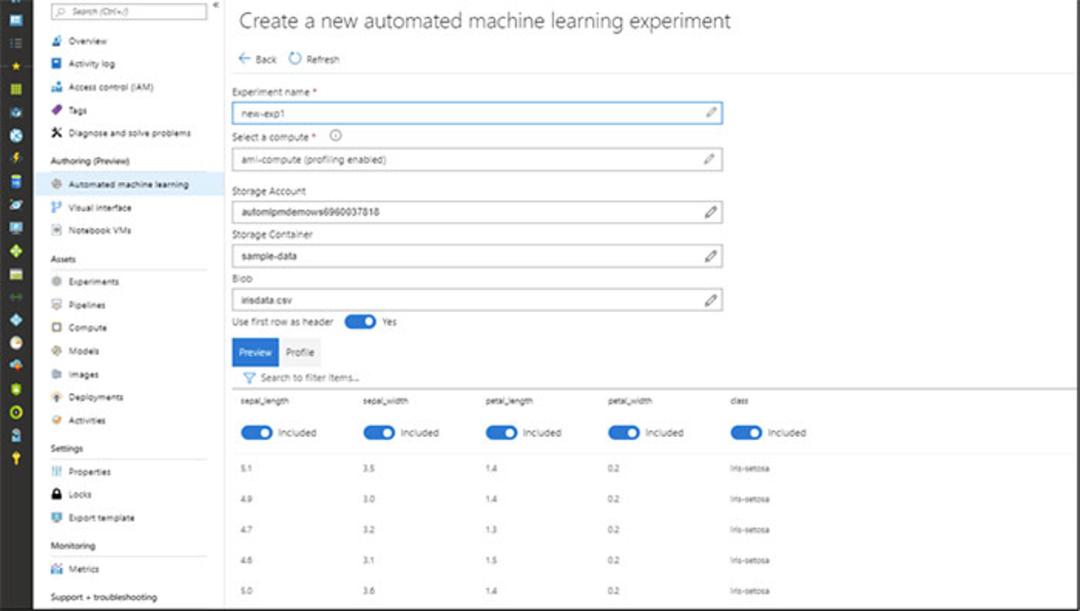Click the Activities icon
1080x611 pixels.
coord(56,420)
